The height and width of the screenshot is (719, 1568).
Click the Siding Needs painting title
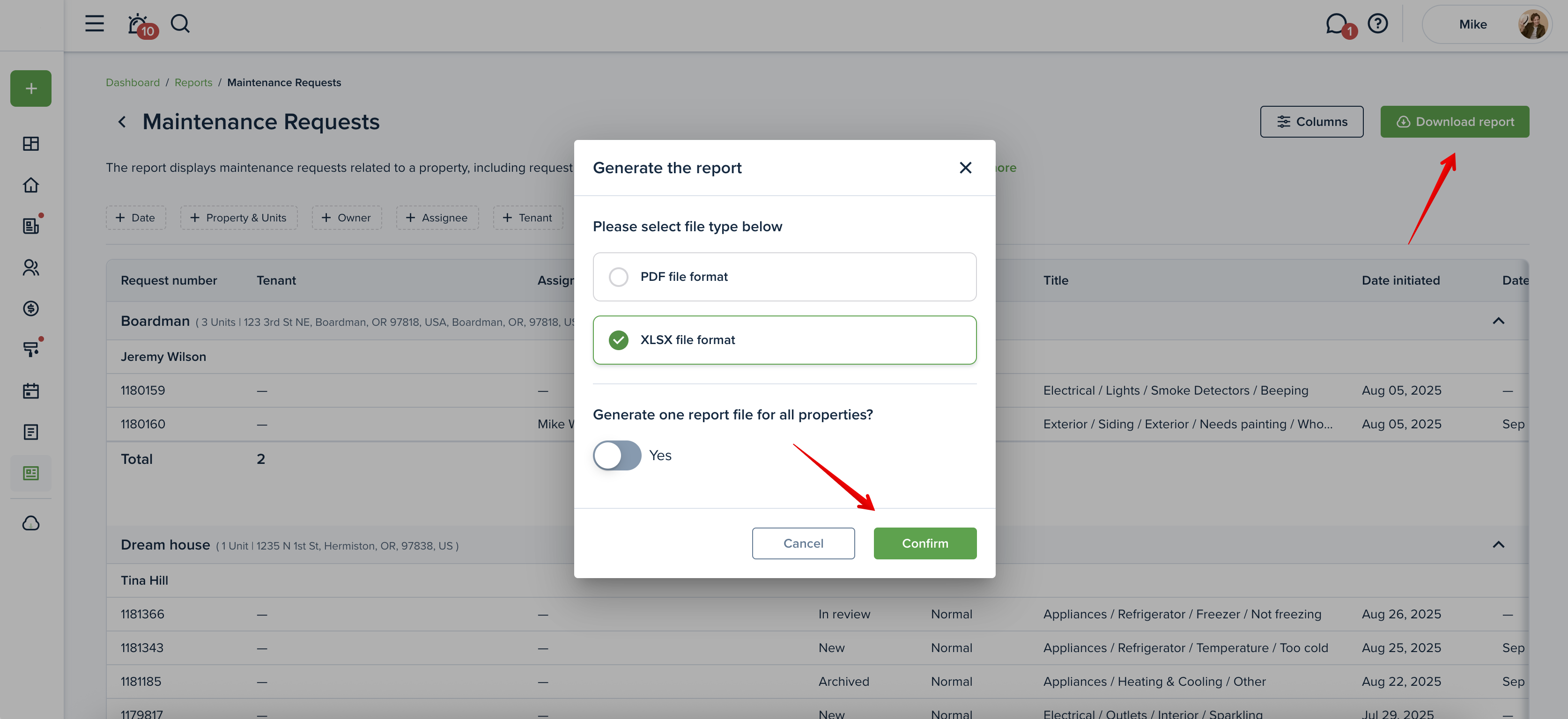click(x=1188, y=424)
